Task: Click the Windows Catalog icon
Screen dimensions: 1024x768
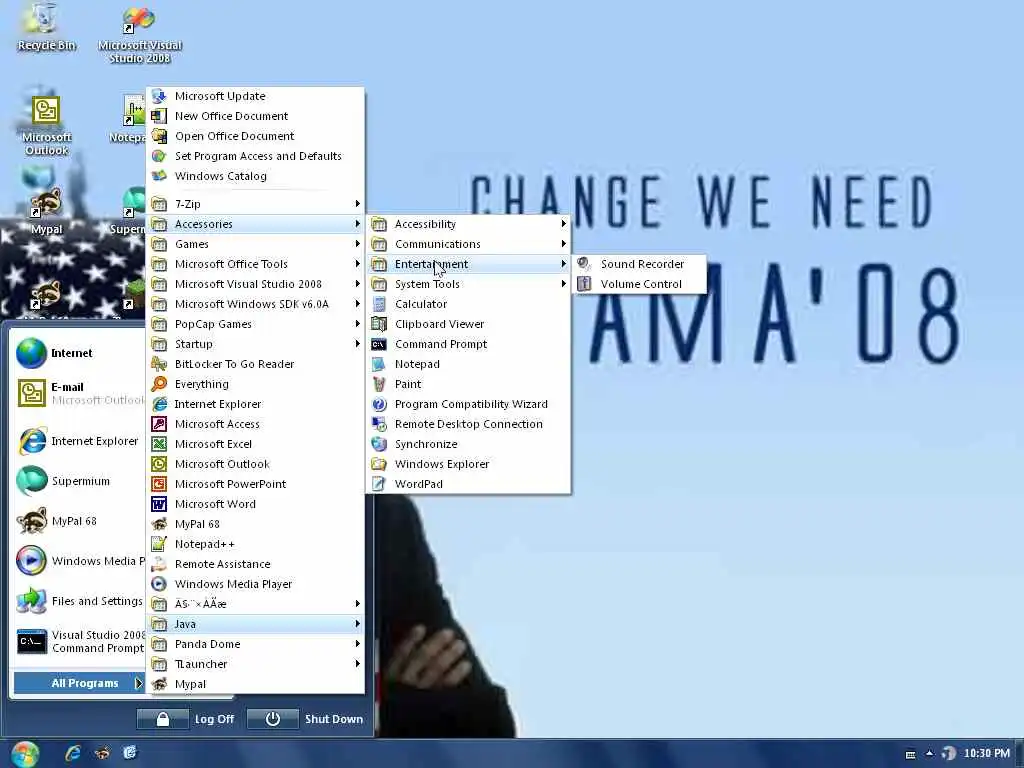Action: (x=159, y=176)
